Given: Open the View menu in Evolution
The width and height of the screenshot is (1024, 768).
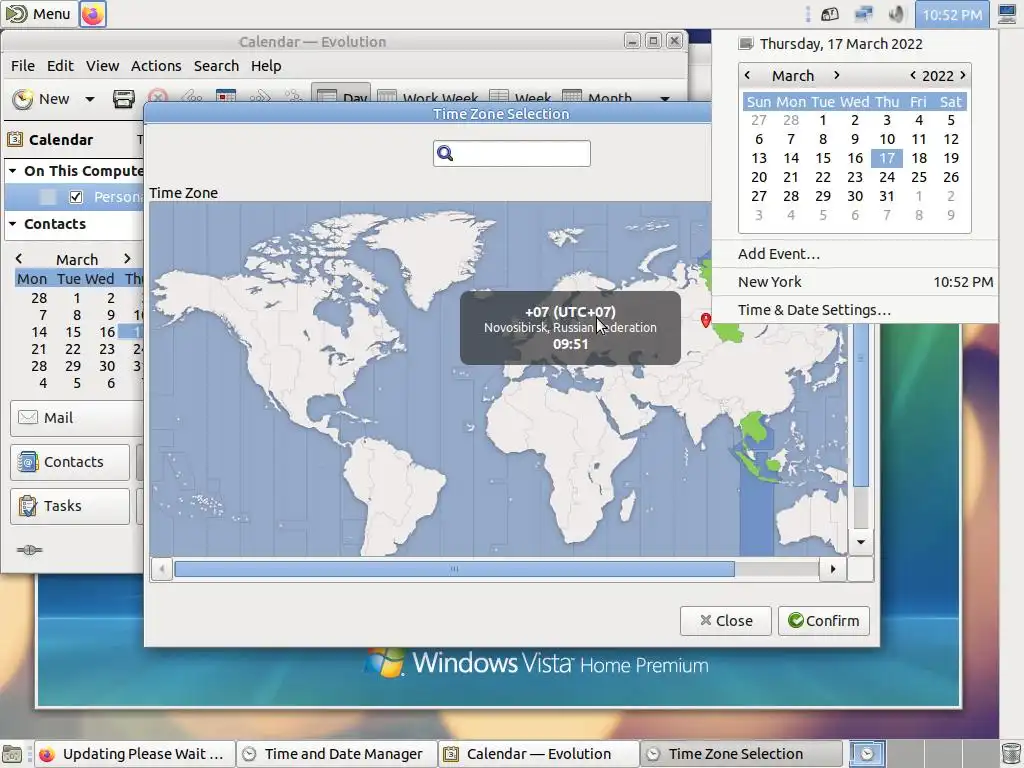Looking at the screenshot, I should [x=103, y=66].
